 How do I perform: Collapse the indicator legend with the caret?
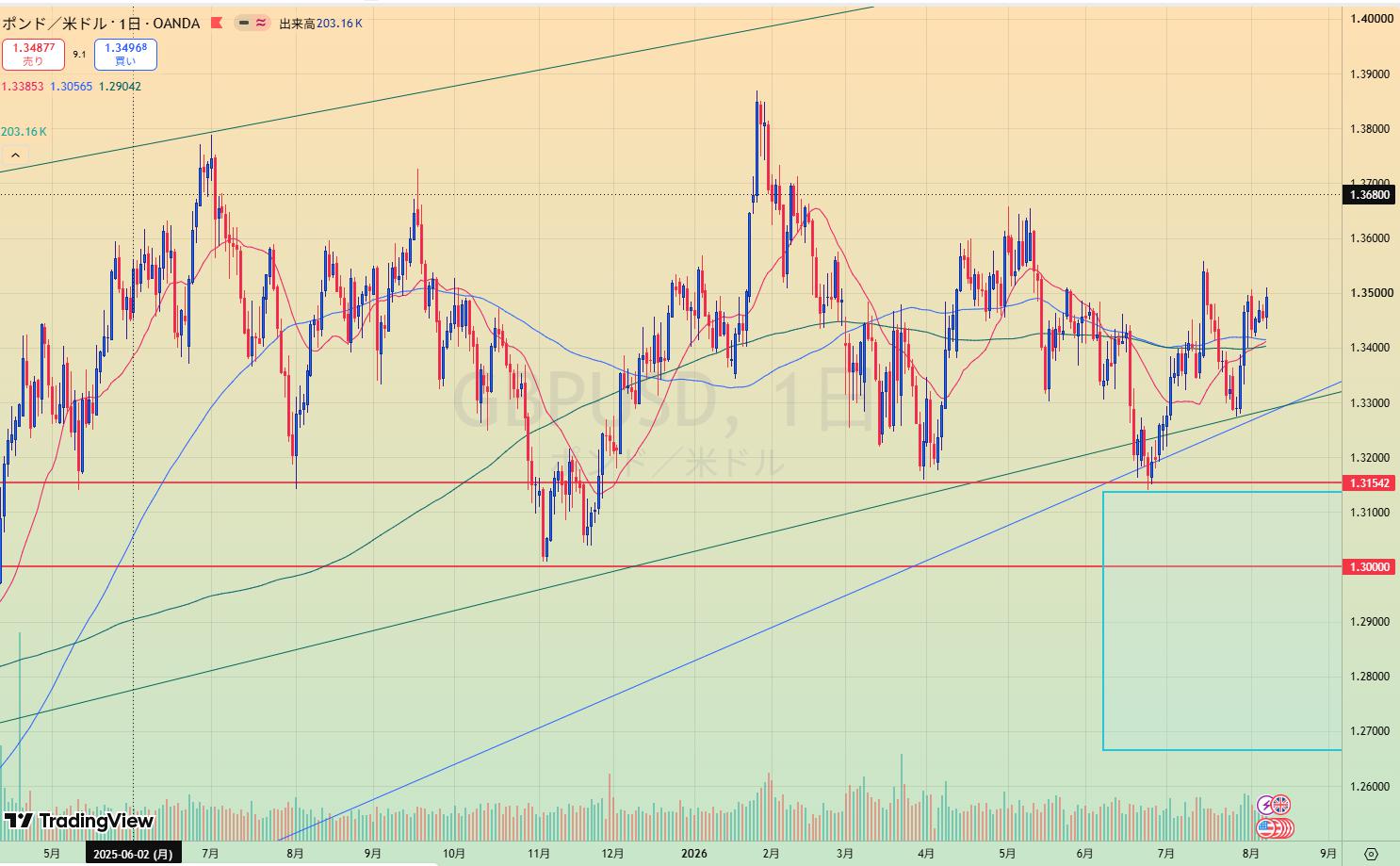pos(15,155)
